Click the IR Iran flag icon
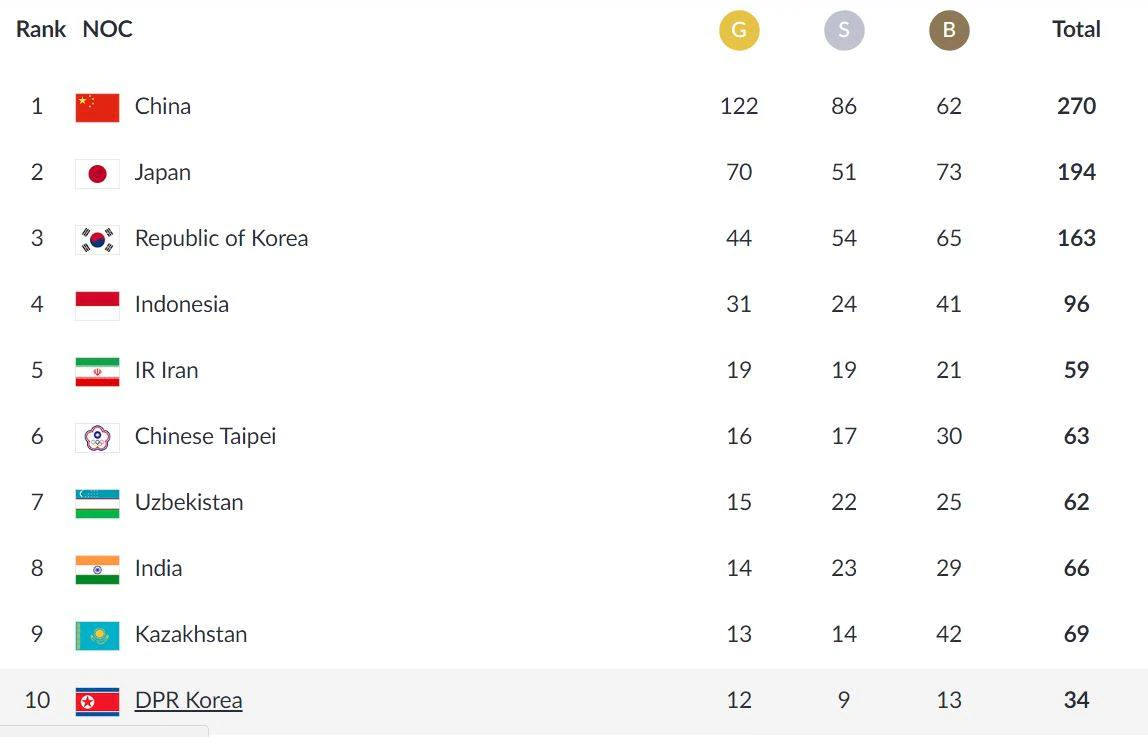 click(97, 372)
